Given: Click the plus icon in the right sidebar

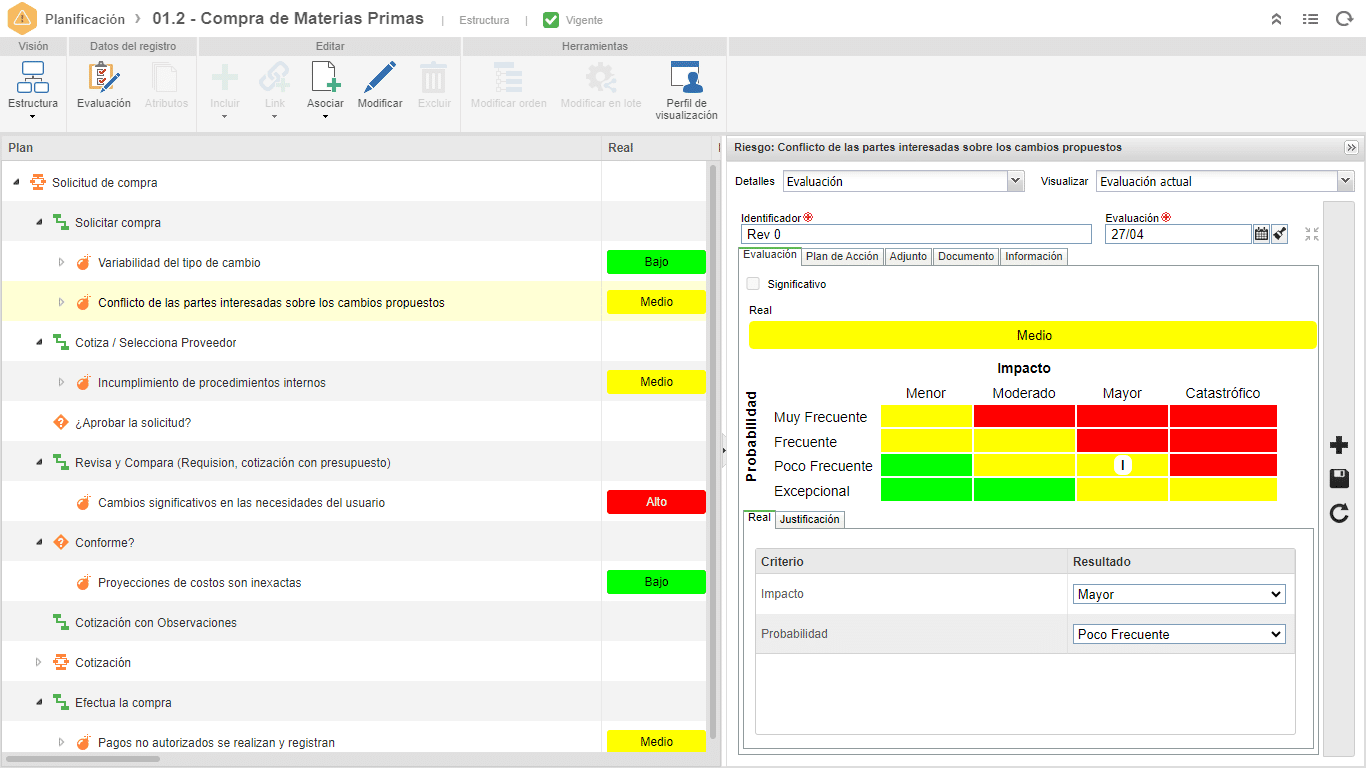Looking at the screenshot, I should pos(1339,445).
